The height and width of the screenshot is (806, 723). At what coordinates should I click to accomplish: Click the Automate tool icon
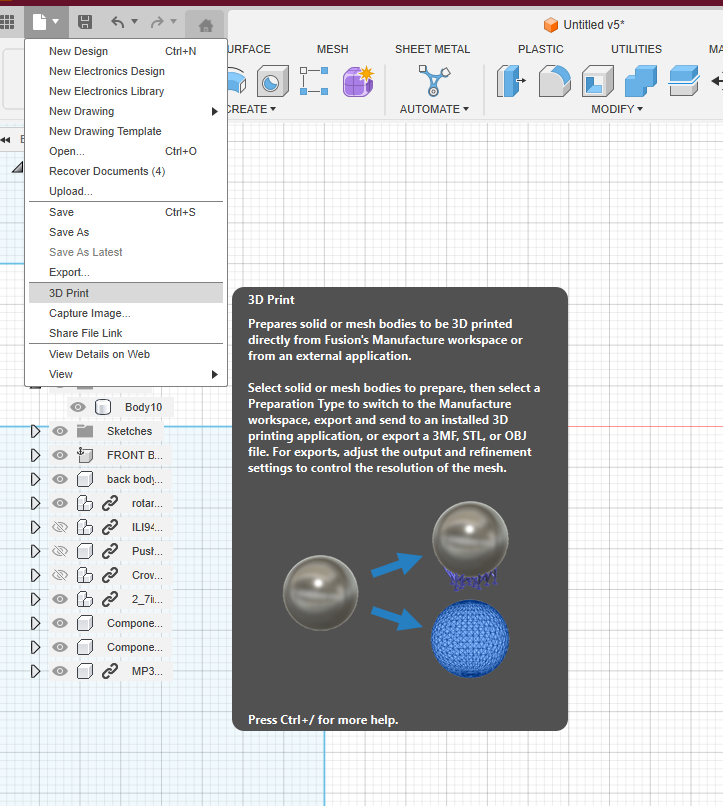[x=434, y=81]
